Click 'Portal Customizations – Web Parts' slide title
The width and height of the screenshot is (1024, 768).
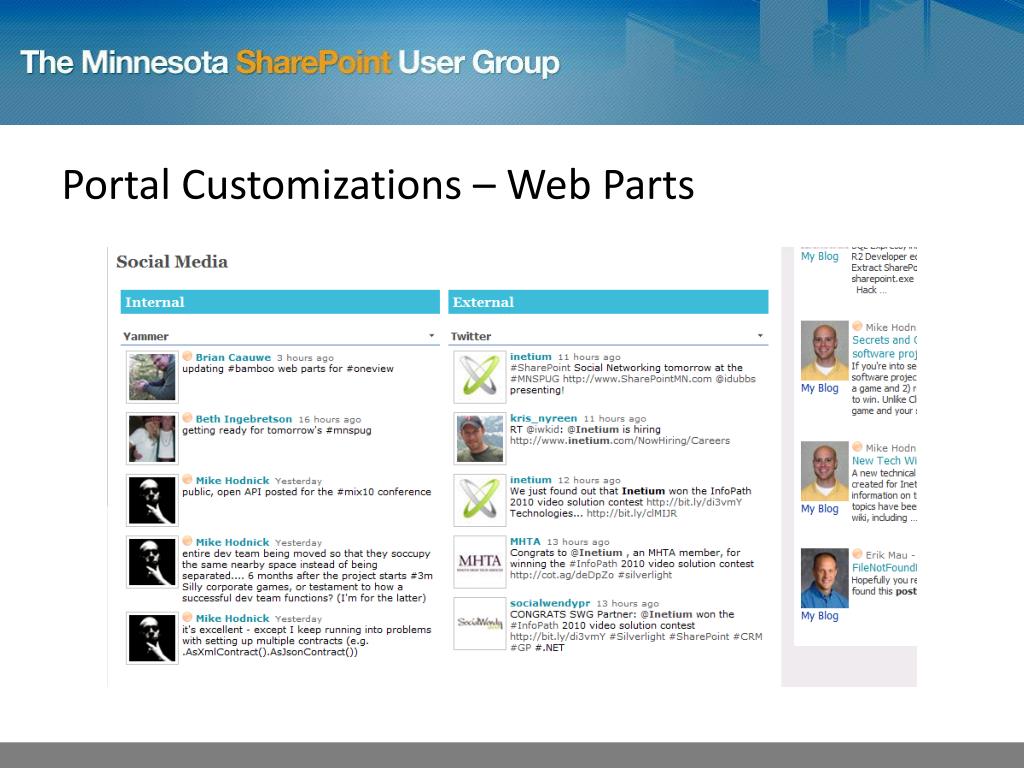click(378, 185)
